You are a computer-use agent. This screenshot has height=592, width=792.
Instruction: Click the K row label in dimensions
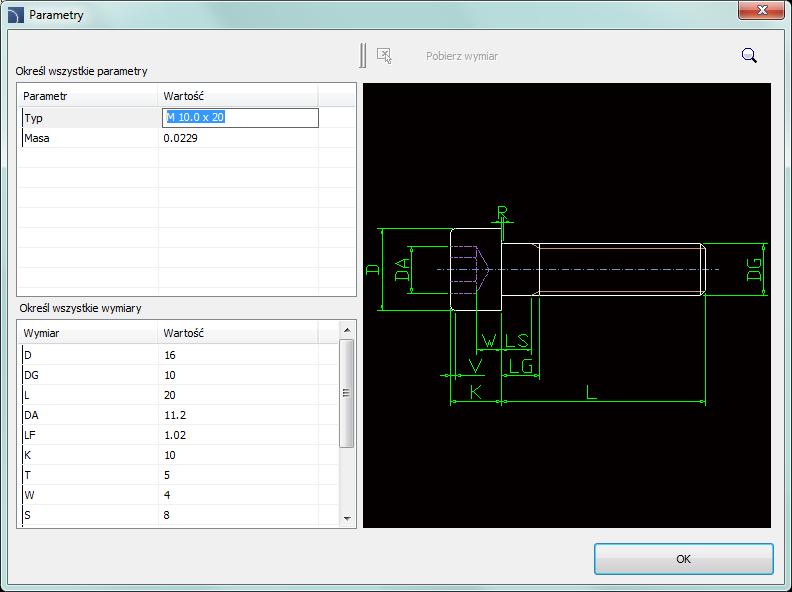click(28, 455)
